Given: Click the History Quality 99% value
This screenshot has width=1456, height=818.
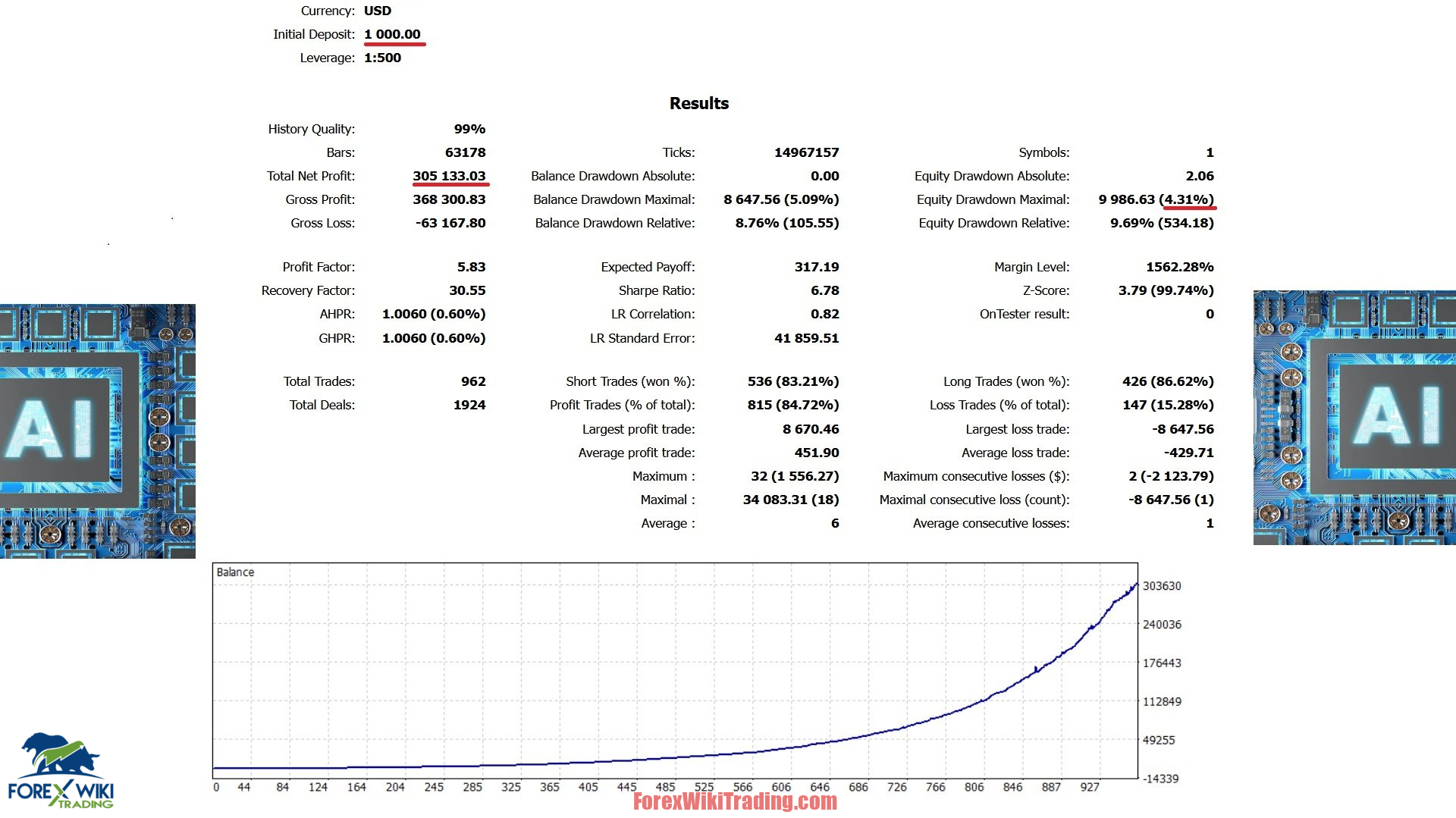Looking at the screenshot, I should click(469, 129).
